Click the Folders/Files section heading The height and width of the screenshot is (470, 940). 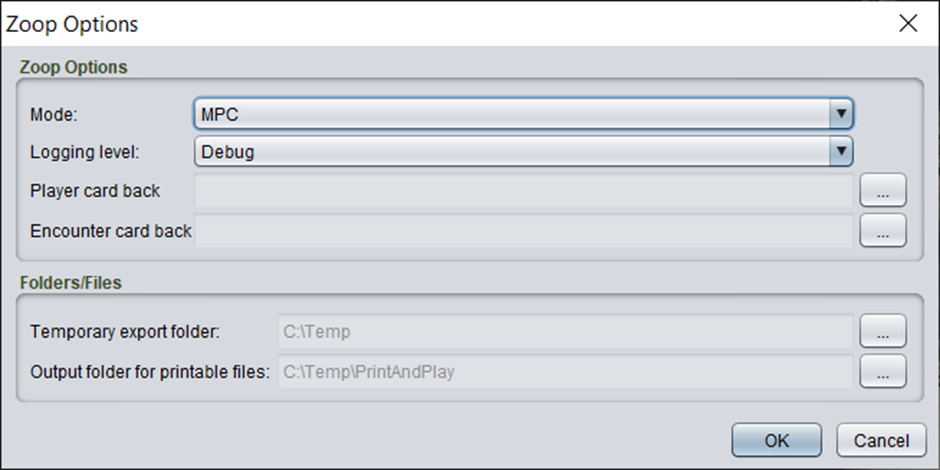(x=71, y=282)
